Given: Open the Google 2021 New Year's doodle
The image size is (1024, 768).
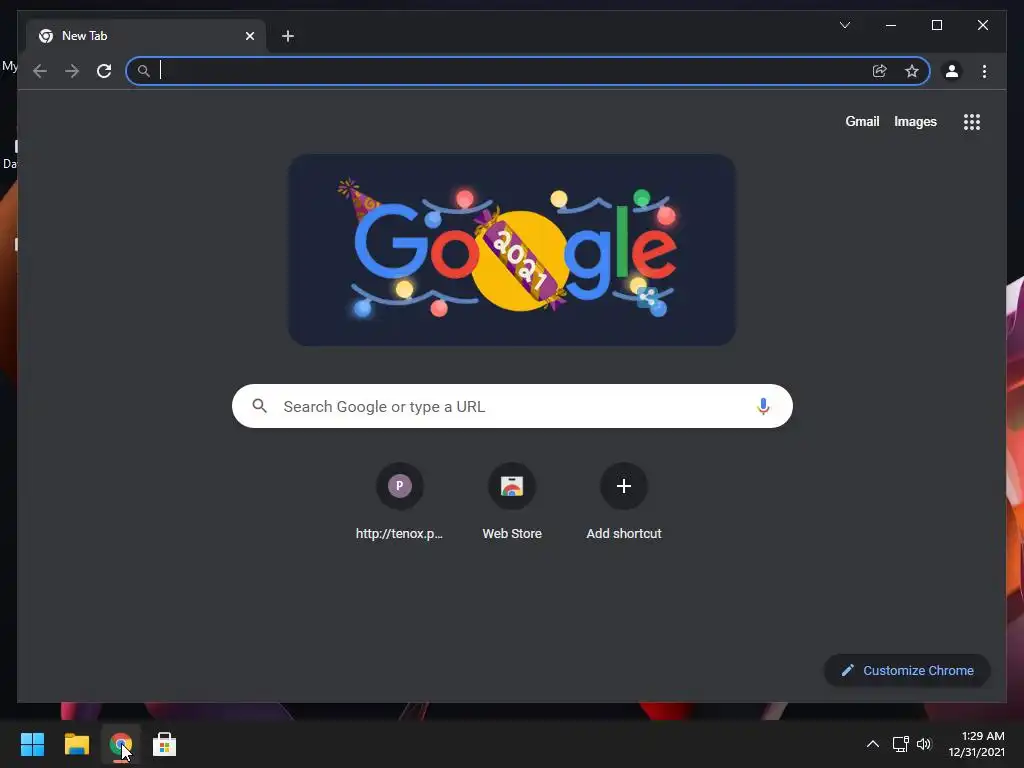Looking at the screenshot, I should (512, 250).
